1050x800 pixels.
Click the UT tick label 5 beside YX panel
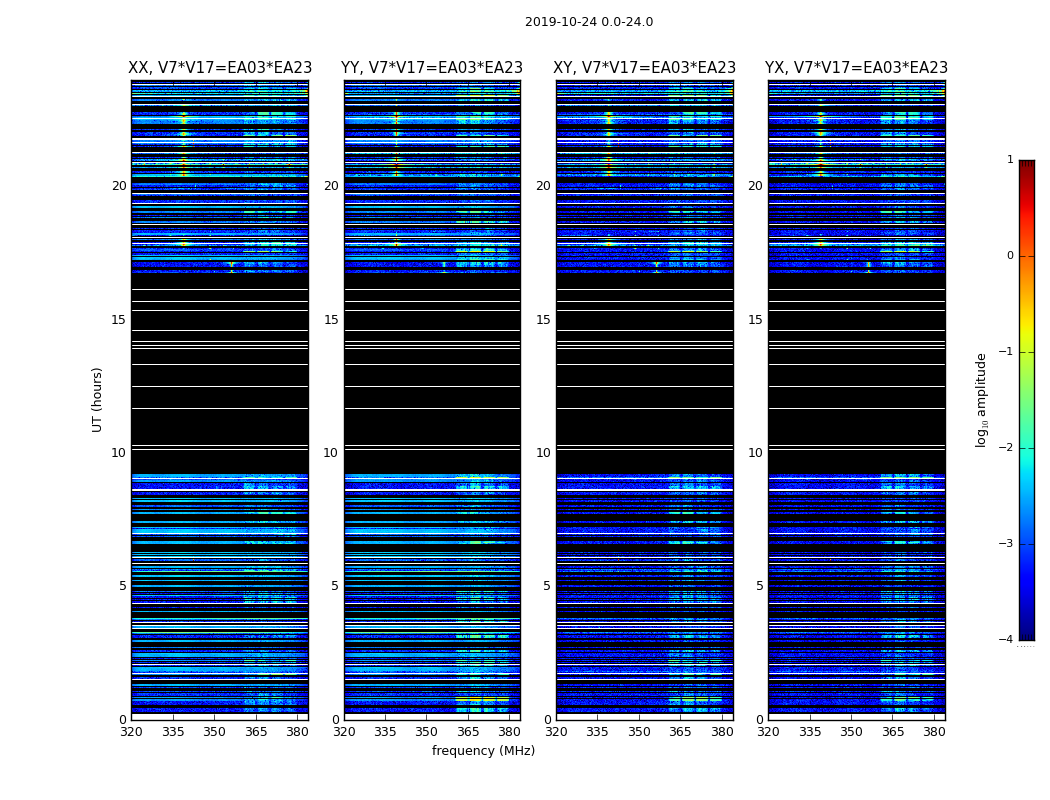[759, 586]
